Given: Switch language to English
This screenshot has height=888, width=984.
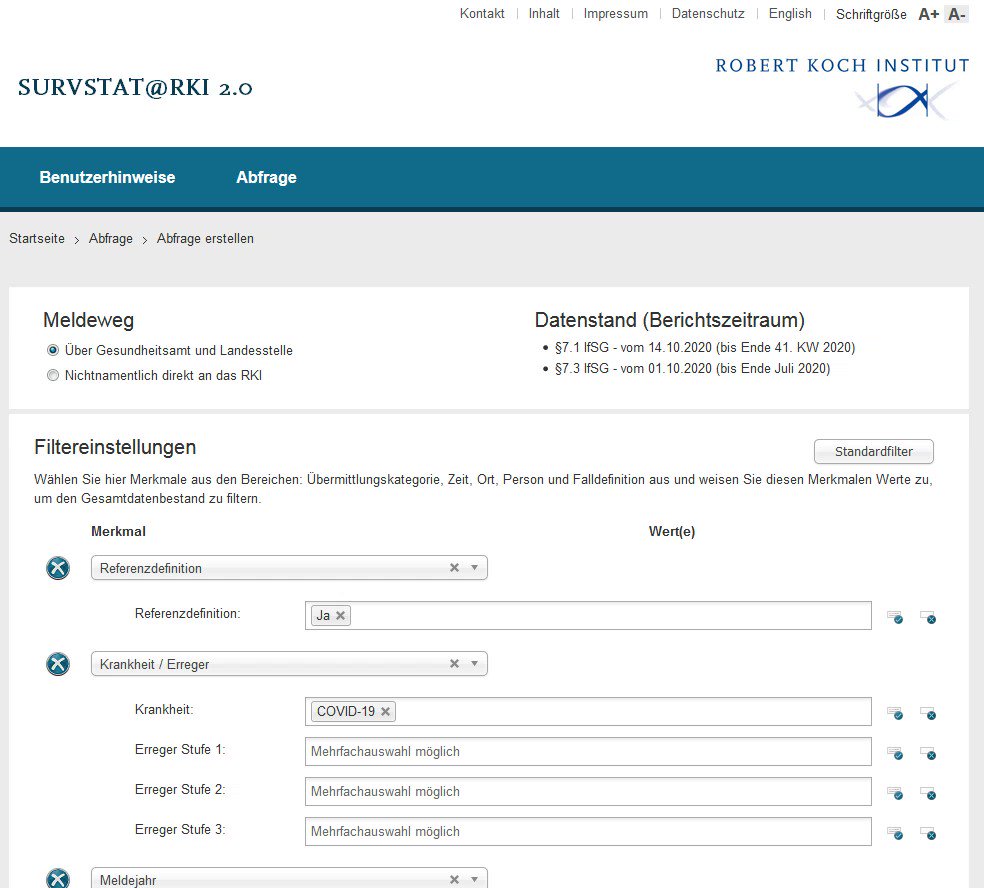Looking at the screenshot, I should [x=790, y=14].
